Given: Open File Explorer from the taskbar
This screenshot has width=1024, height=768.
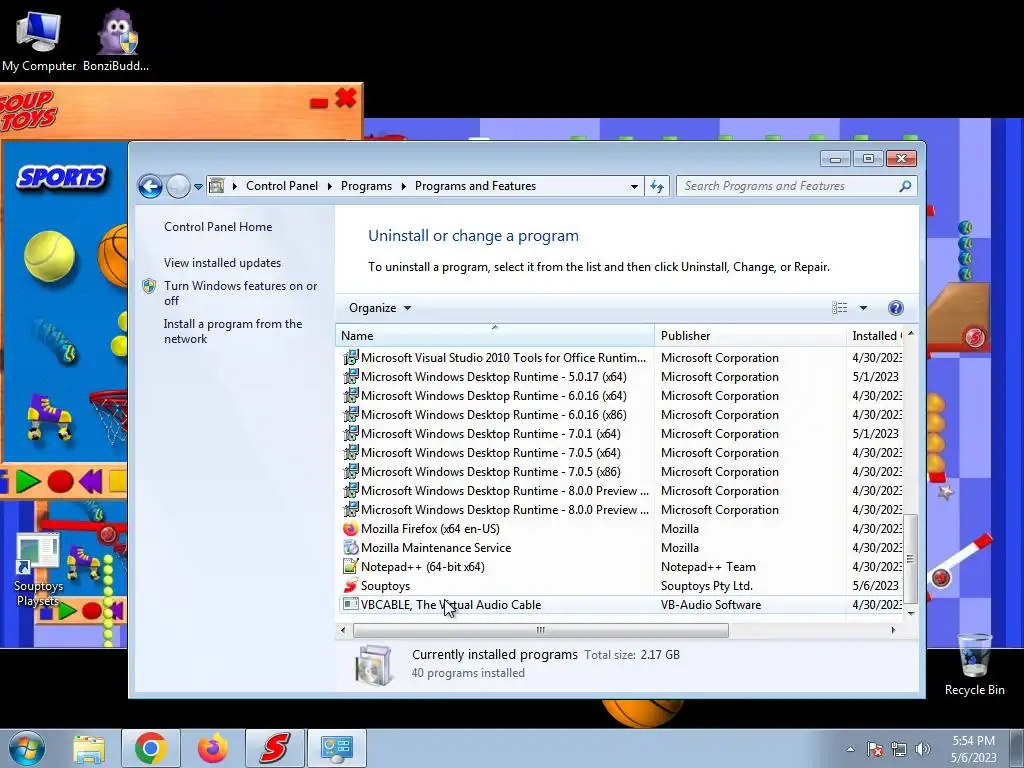Looking at the screenshot, I should click(89, 748).
